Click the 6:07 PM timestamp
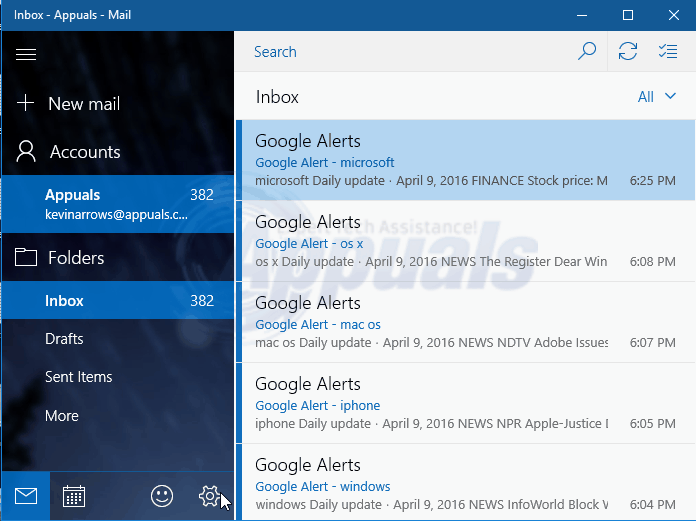The height and width of the screenshot is (521, 696). tap(652, 343)
